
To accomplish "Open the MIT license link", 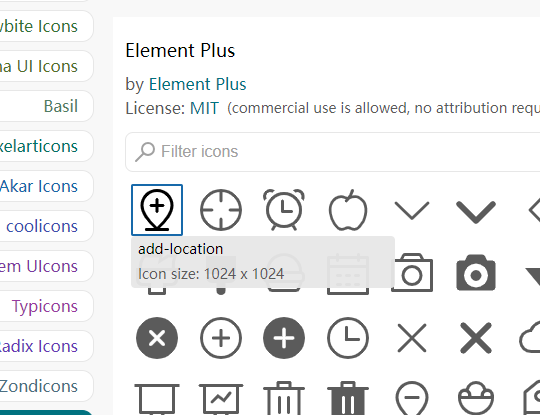I will (204, 108).
